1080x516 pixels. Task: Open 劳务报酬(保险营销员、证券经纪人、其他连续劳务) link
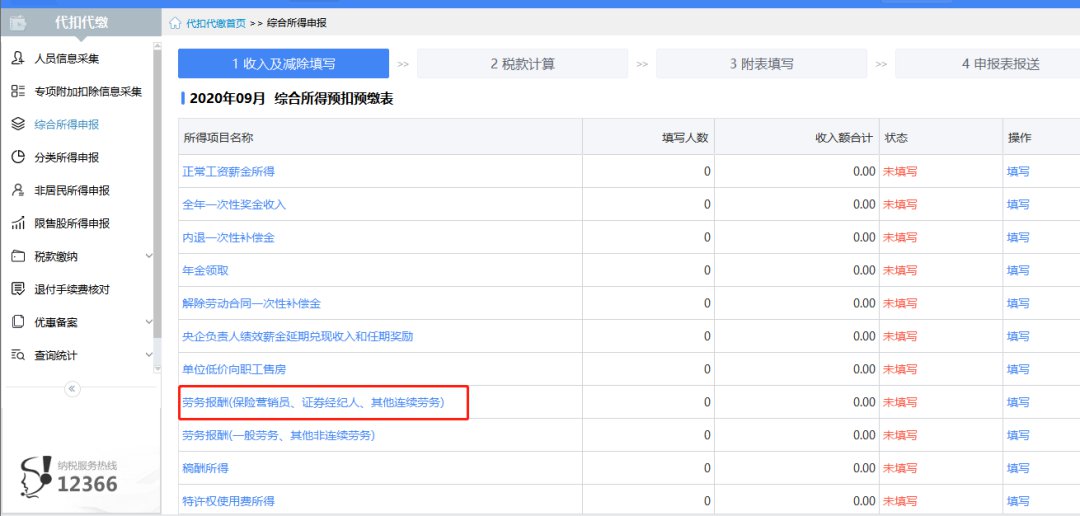313,403
